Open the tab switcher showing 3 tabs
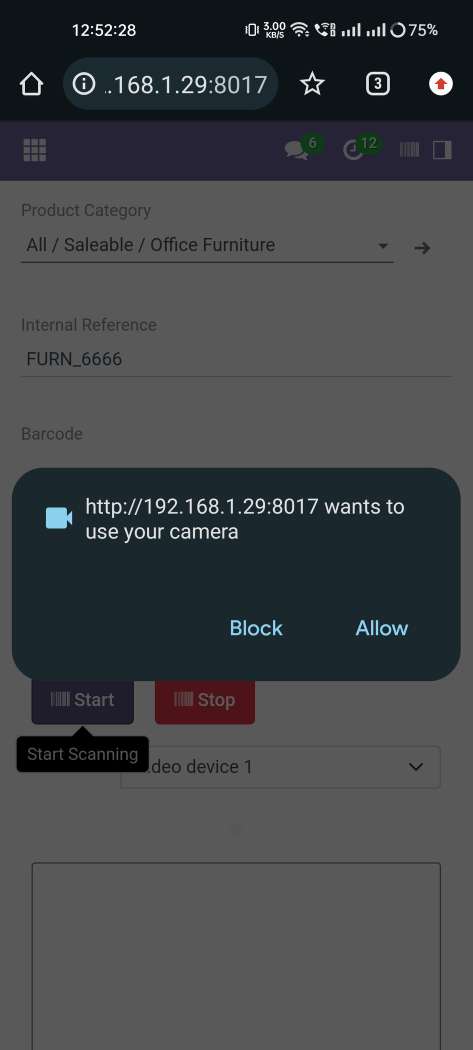This screenshot has height=1050, width=473. click(378, 84)
